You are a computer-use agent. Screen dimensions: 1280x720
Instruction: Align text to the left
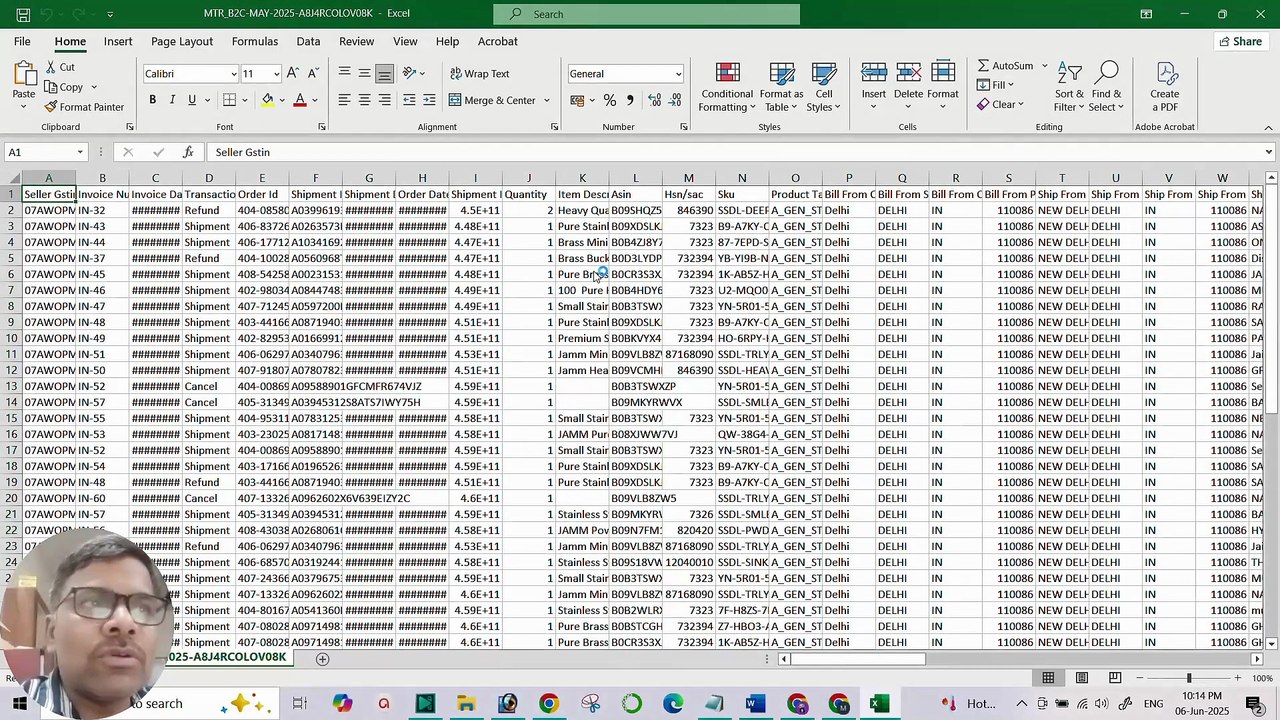[344, 100]
